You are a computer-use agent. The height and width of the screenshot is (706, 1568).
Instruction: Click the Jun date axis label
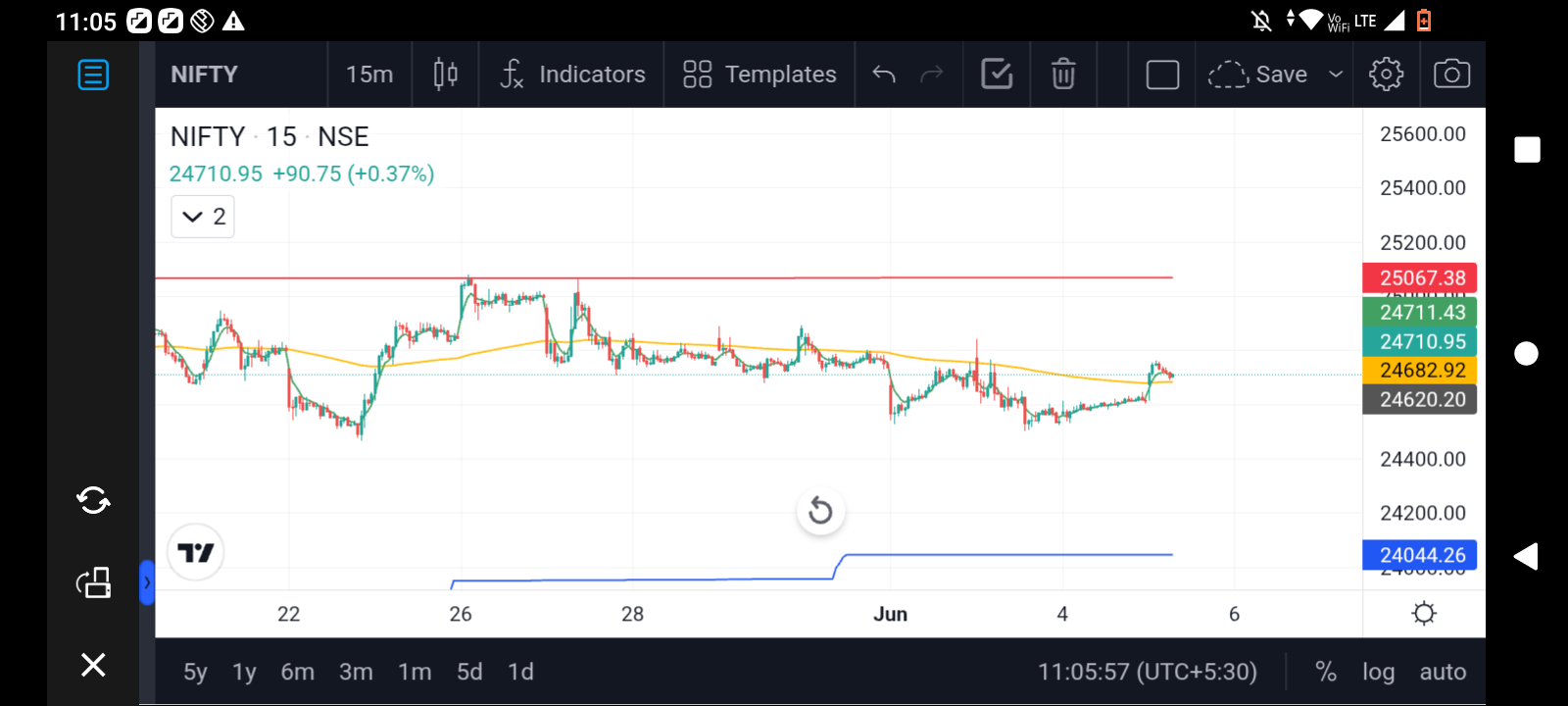(890, 614)
